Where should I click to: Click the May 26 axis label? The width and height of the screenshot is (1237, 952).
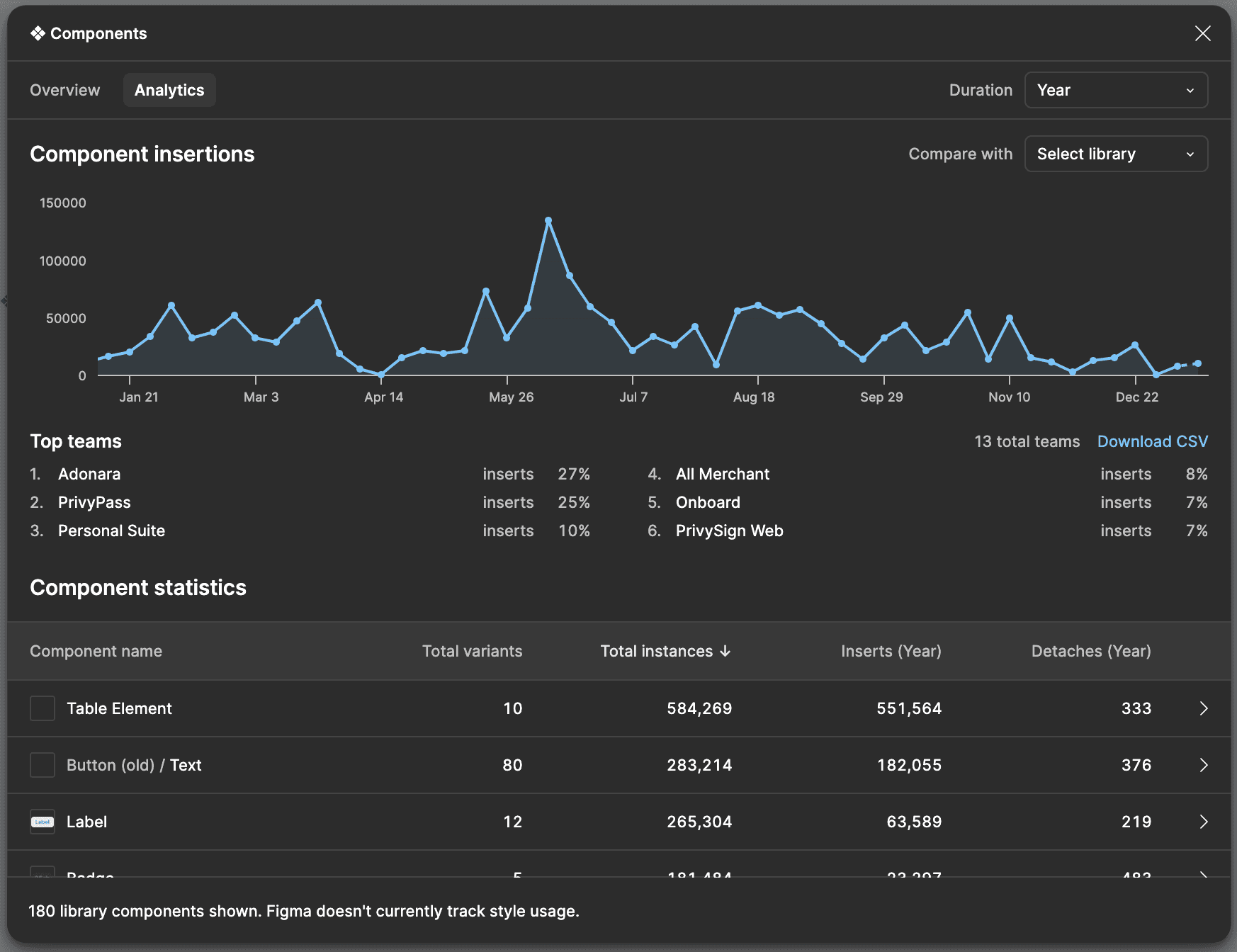[x=512, y=397]
